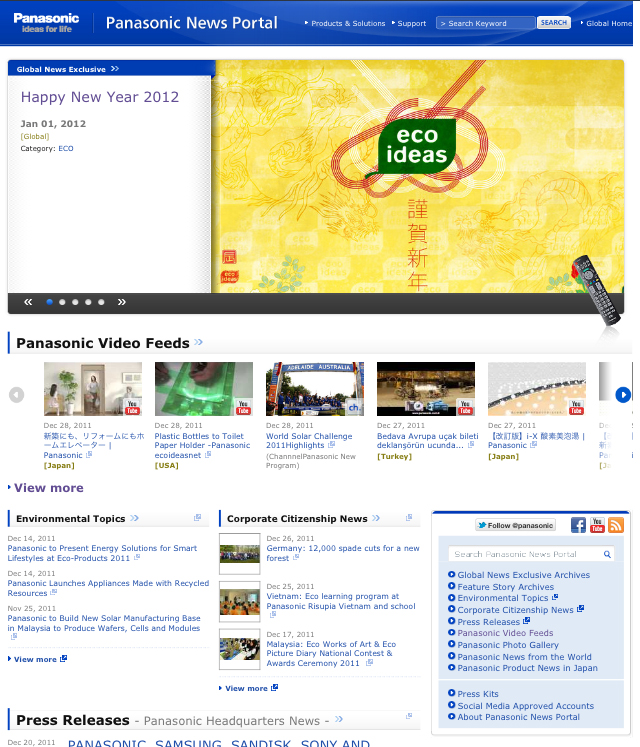Open New Solar Manufacturing Base Malaysia article
The image size is (640, 747).
(x=104, y=623)
